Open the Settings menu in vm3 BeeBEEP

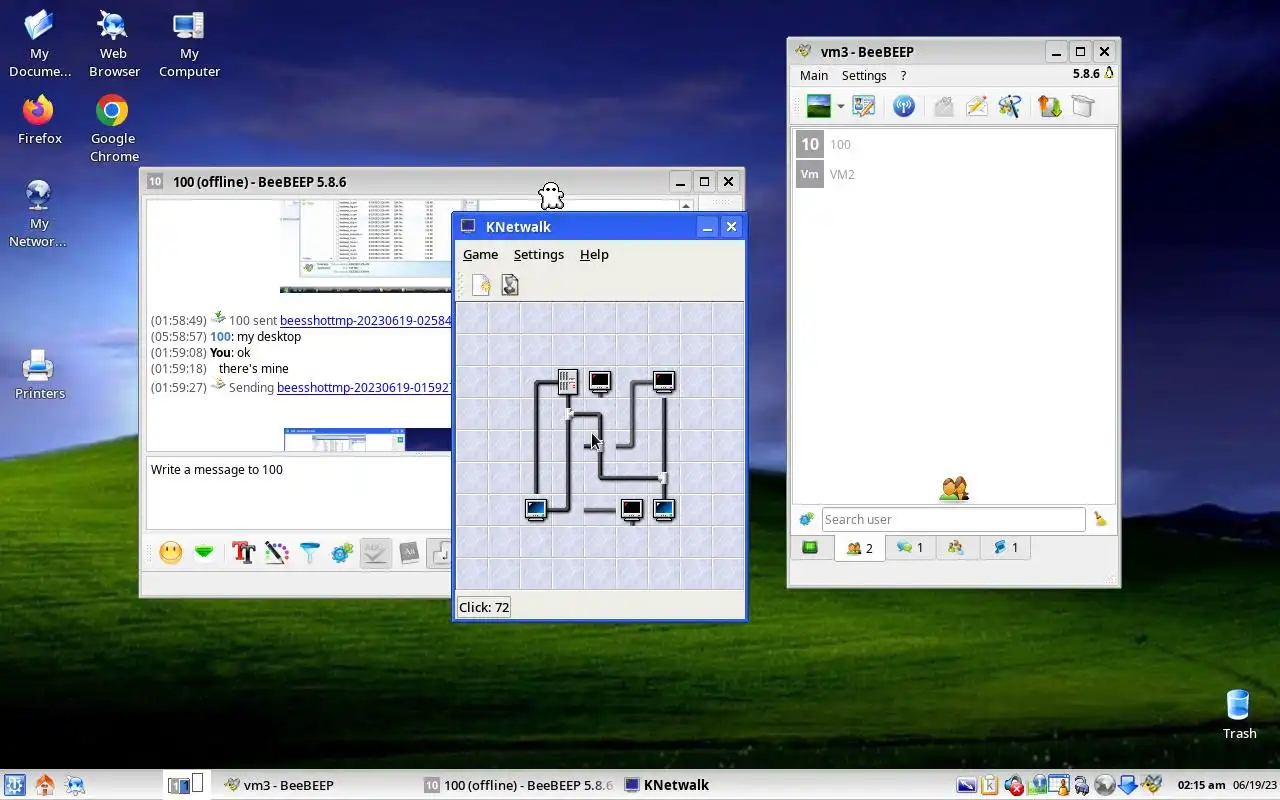pyautogui.click(x=864, y=75)
